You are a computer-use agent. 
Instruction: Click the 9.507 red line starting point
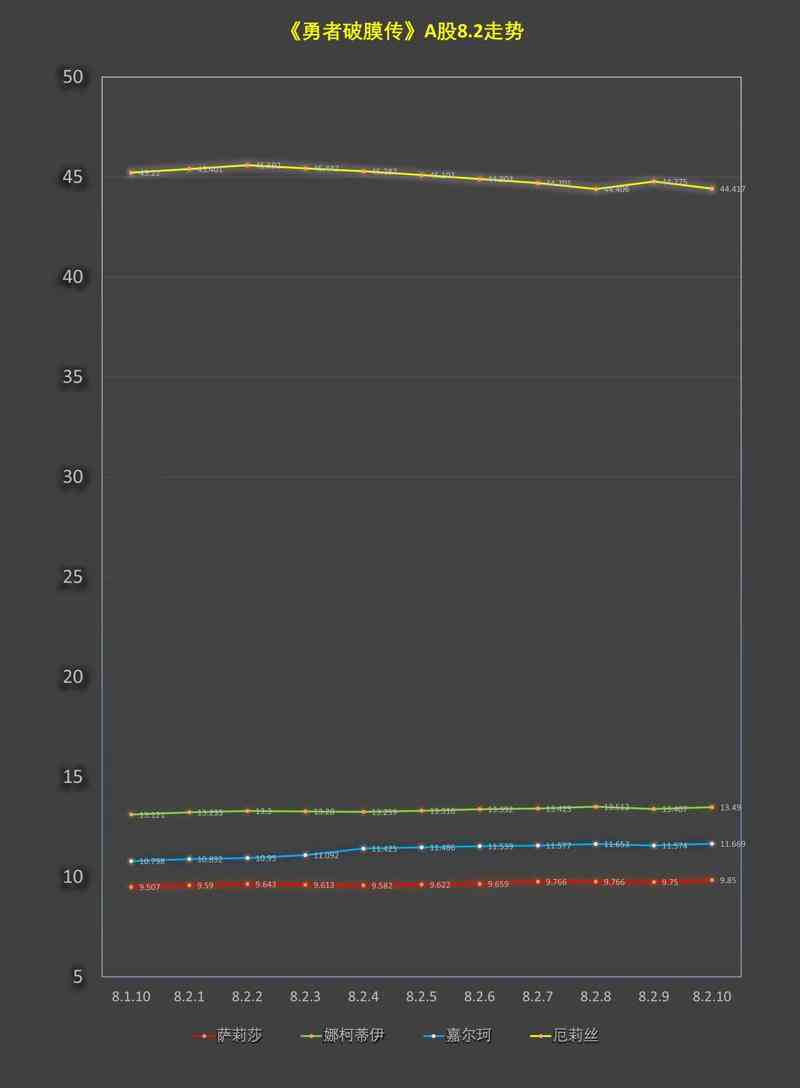point(131,887)
